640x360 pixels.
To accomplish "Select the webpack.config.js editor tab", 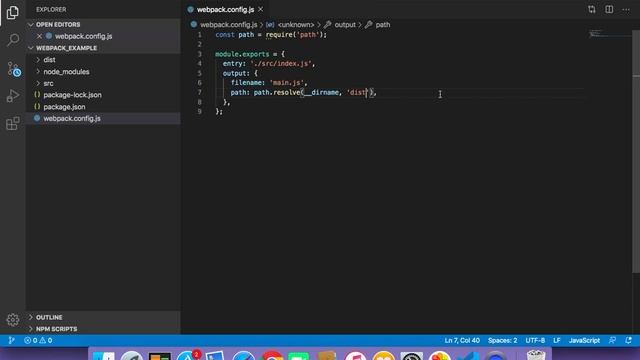I will (225, 9).
